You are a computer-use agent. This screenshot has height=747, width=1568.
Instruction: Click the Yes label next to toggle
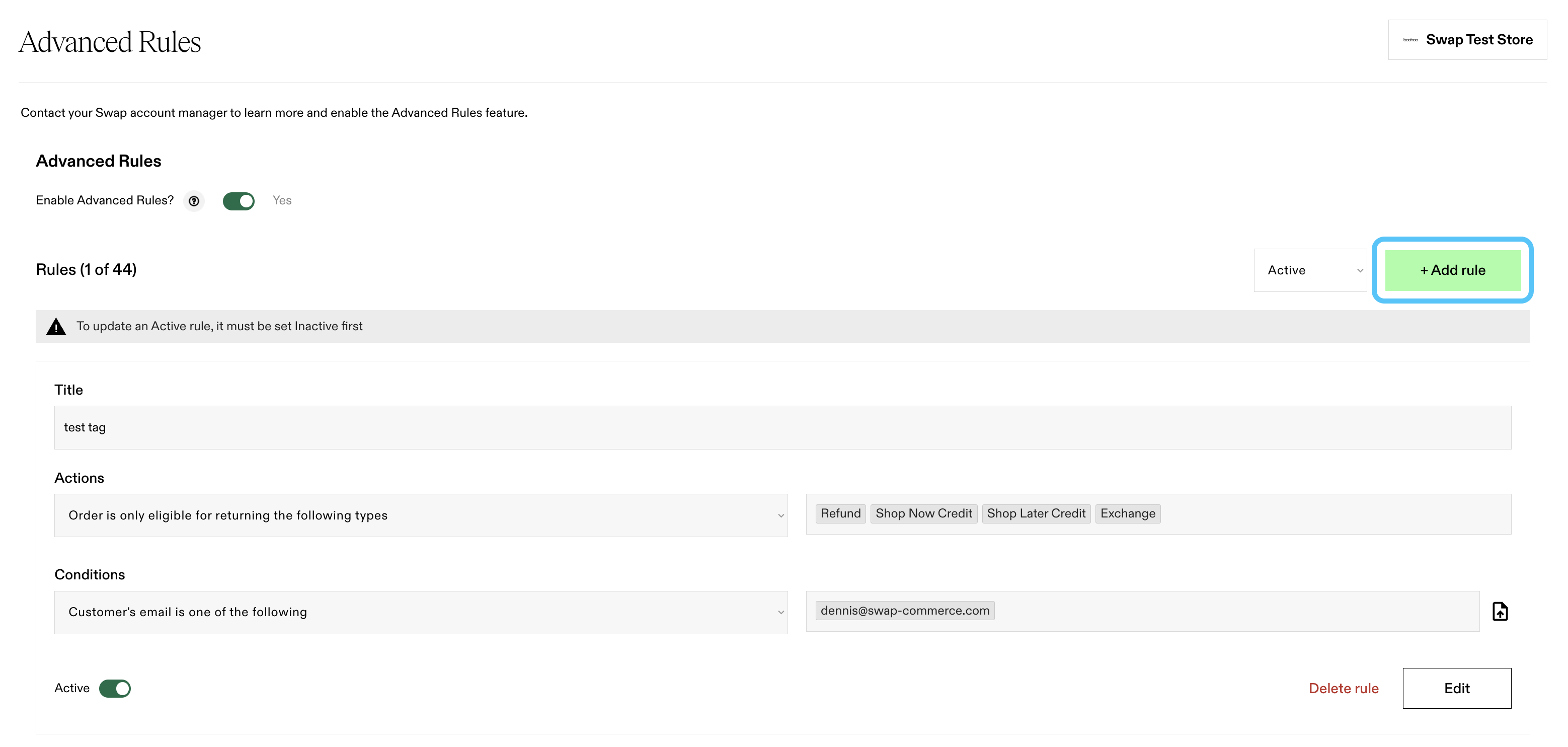(x=282, y=200)
